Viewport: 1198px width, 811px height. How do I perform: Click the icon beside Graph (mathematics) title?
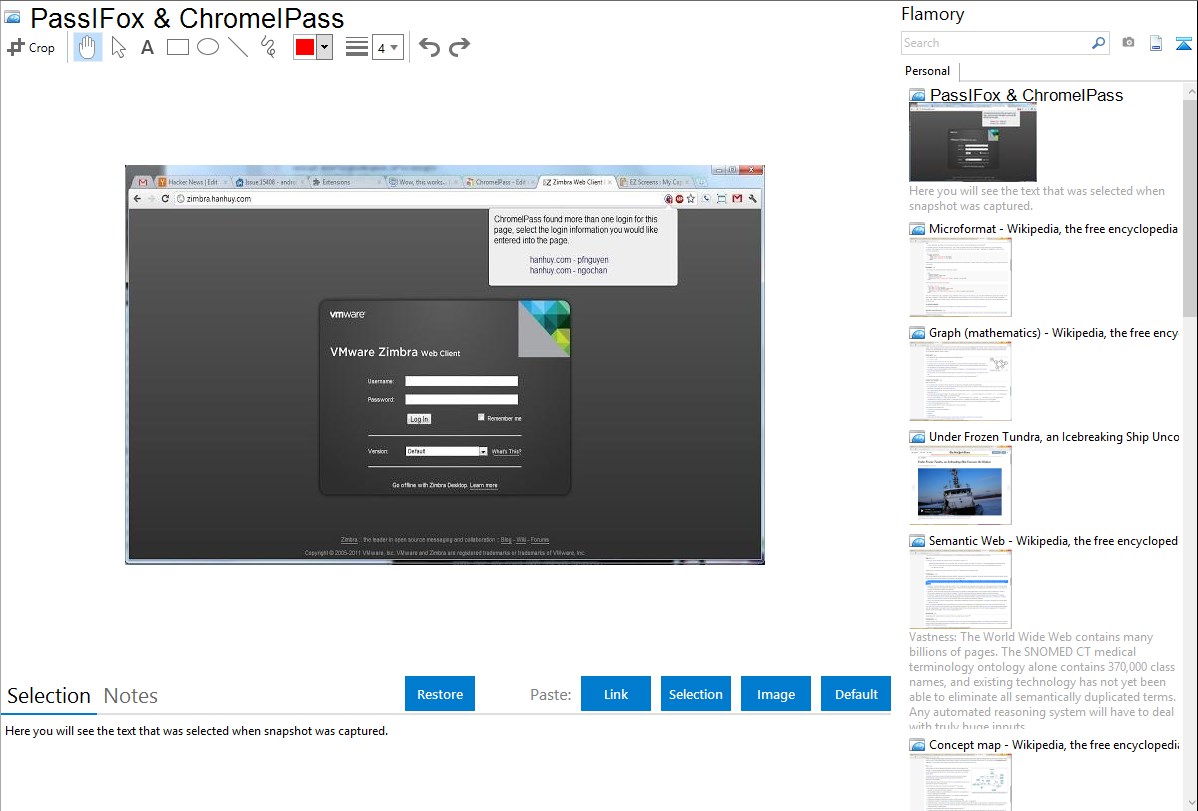(917, 333)
